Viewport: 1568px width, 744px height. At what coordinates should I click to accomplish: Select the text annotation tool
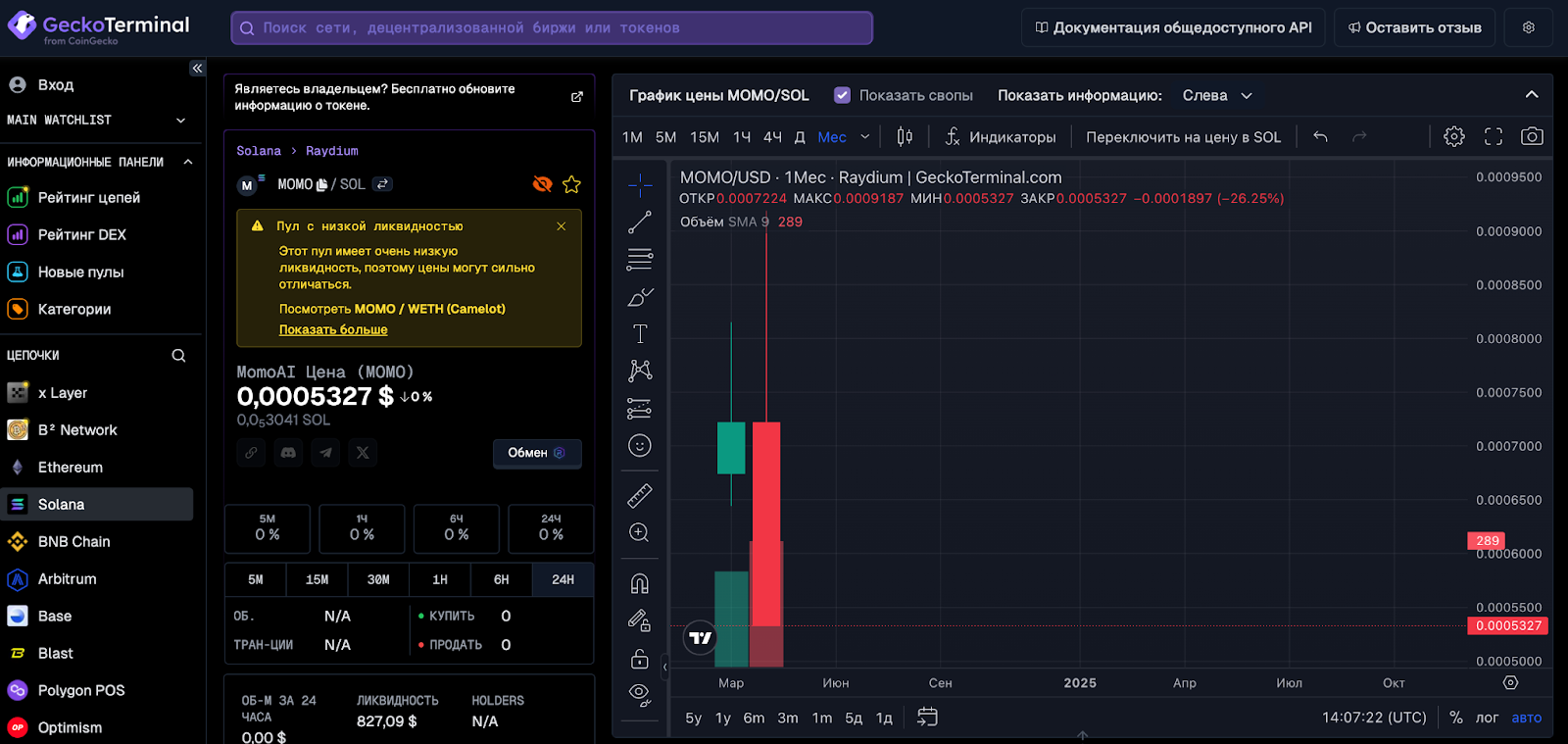coord(640,334)
